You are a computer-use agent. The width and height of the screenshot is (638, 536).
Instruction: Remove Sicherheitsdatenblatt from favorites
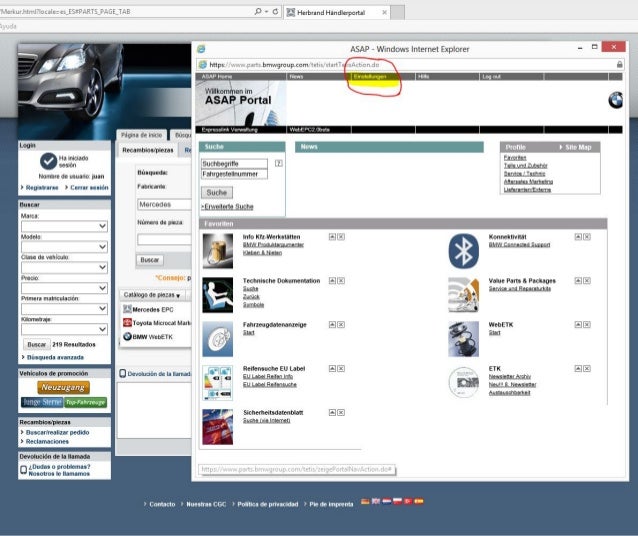(x=341, y=413)
